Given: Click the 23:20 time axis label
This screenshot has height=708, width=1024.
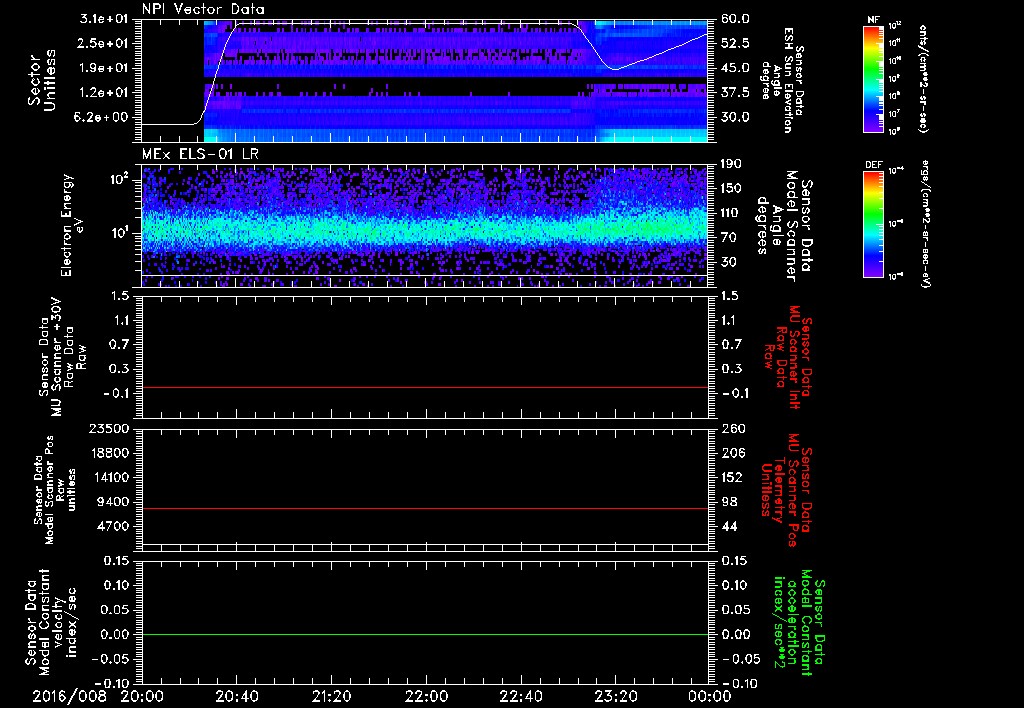Looking at the screenshot, I should [x=615, y=696].
